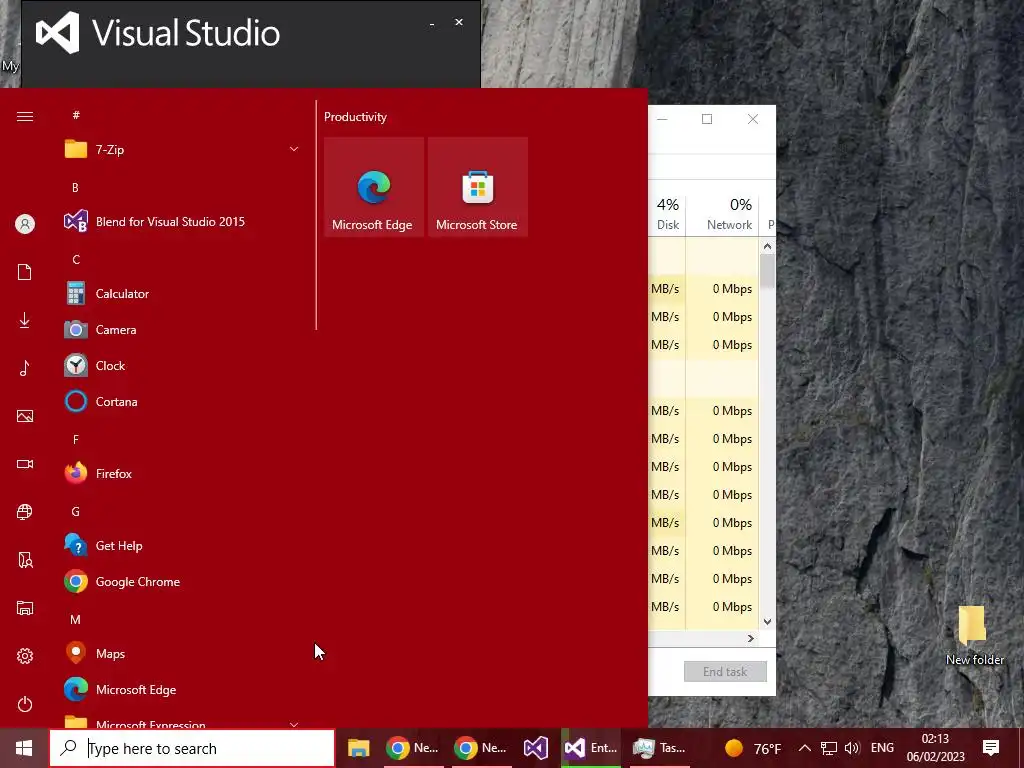1024x768 pixels.
Task: Open the Microsoft Edge Productivity tile
Action: point(374,187)
